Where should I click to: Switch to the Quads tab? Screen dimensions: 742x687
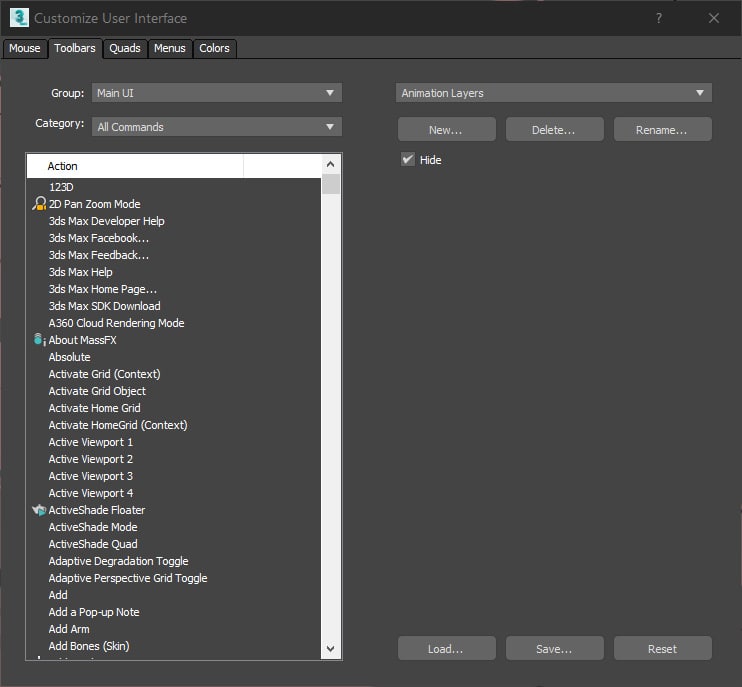125,48
